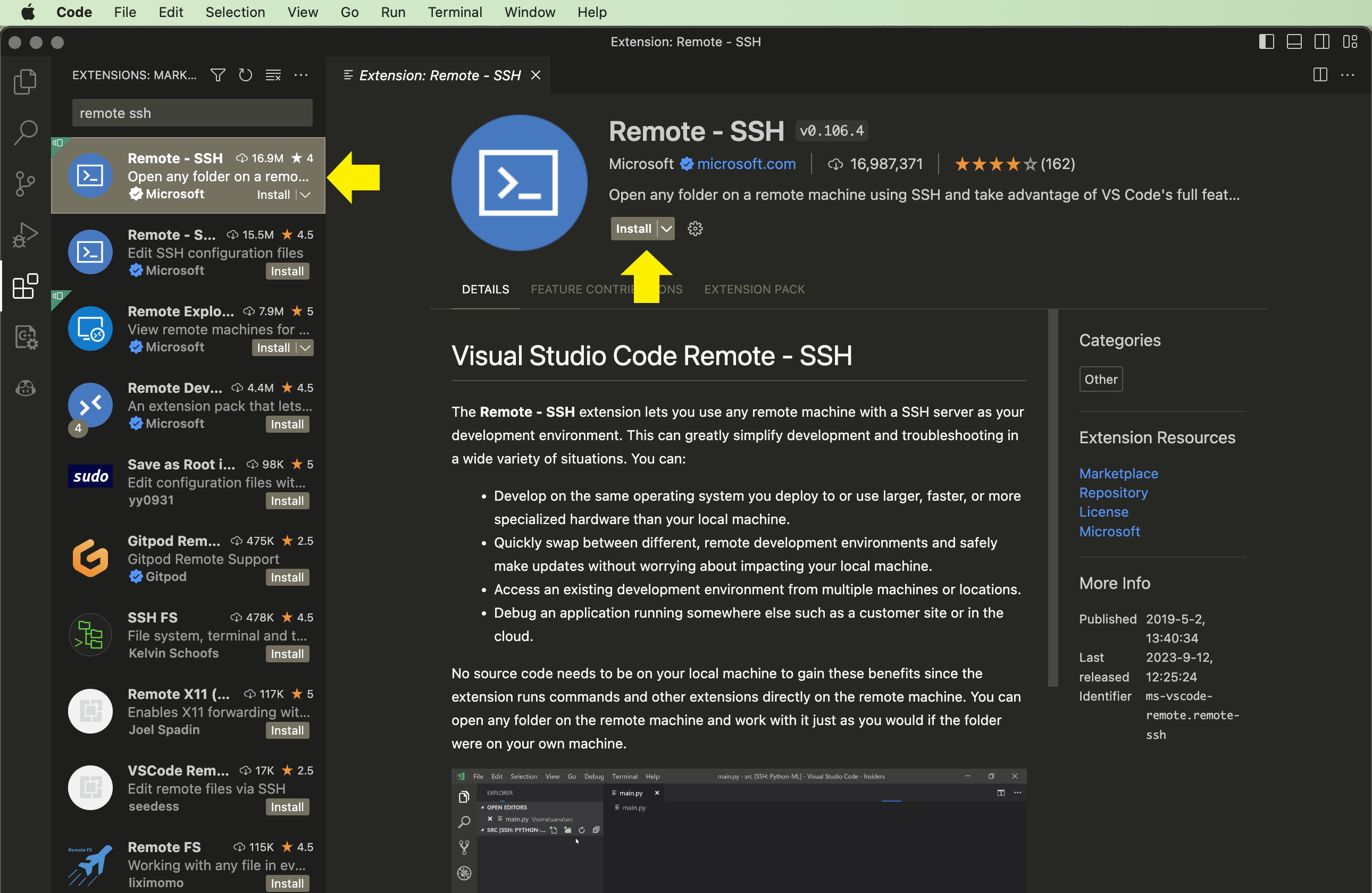Open the Explorer view in activity bar
The height and width of the screenshot is (893, 1372).
[x=26, y=81]
